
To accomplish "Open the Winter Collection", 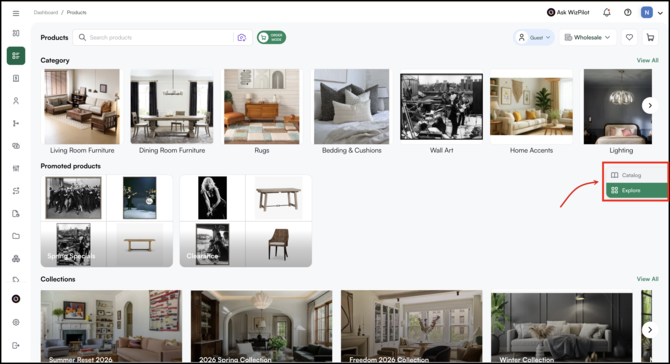I will [561, 326].
